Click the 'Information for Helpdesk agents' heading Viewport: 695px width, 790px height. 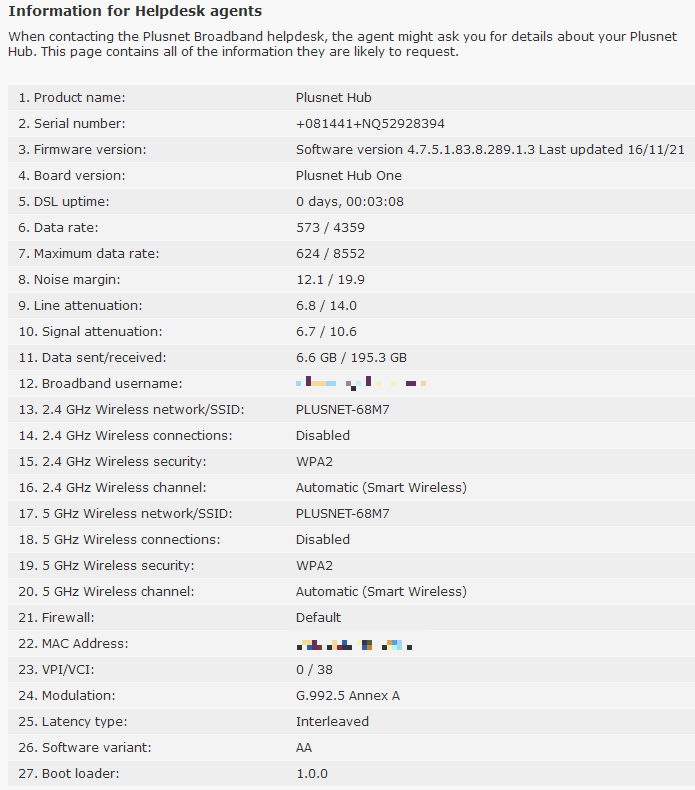135,12
